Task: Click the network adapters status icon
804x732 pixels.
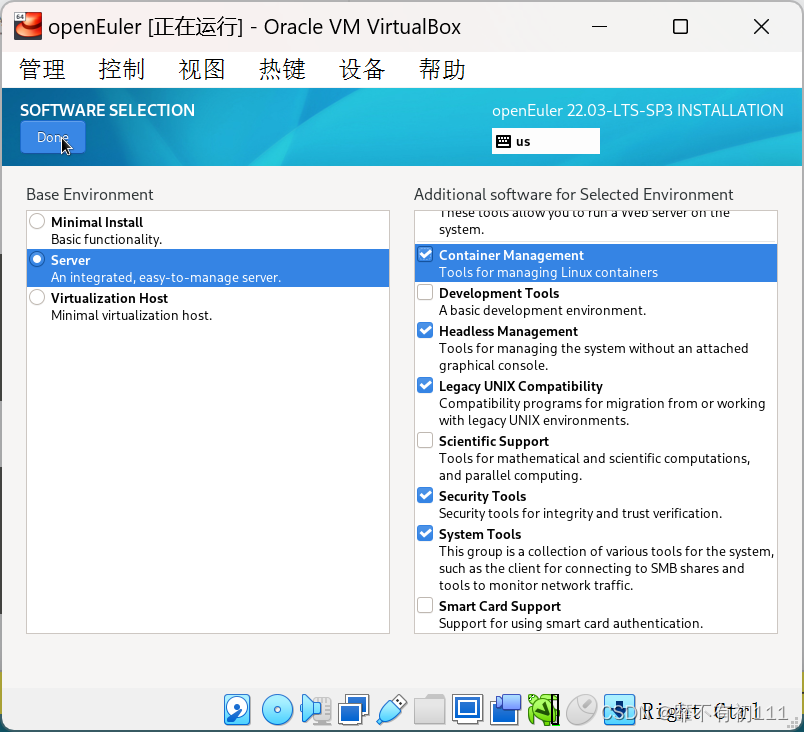Action: [x=353, y=710]
